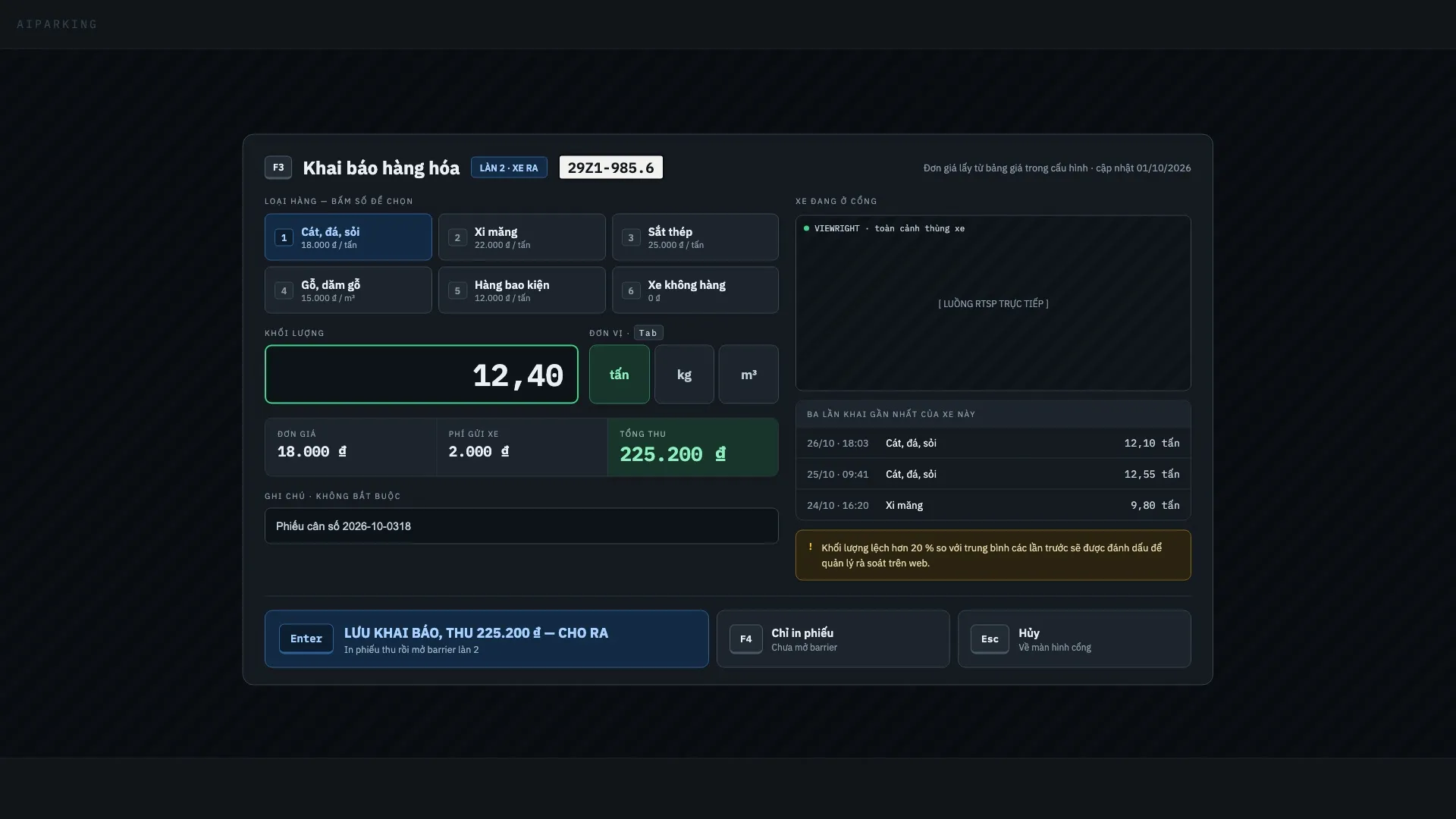Screen dimensions: 1456x819
Task: Select history row 25/10 · 09:41
Action: point(993,474)
